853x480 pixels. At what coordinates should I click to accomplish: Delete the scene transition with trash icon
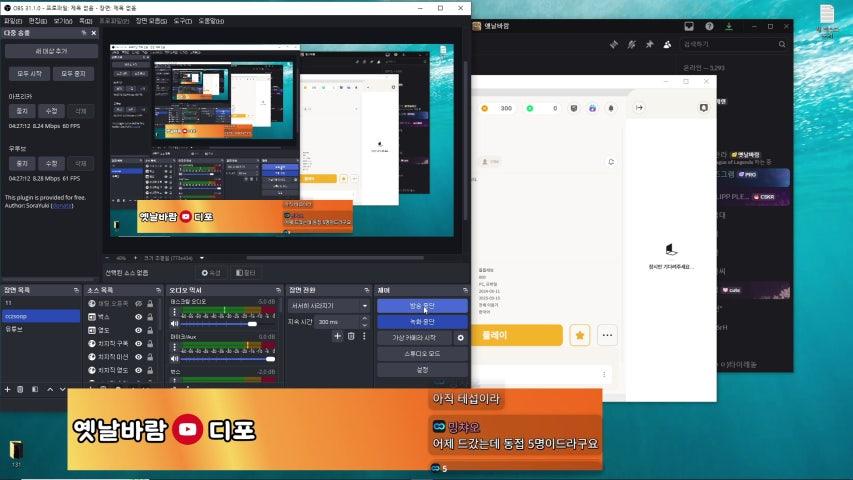tap(351, 336)
